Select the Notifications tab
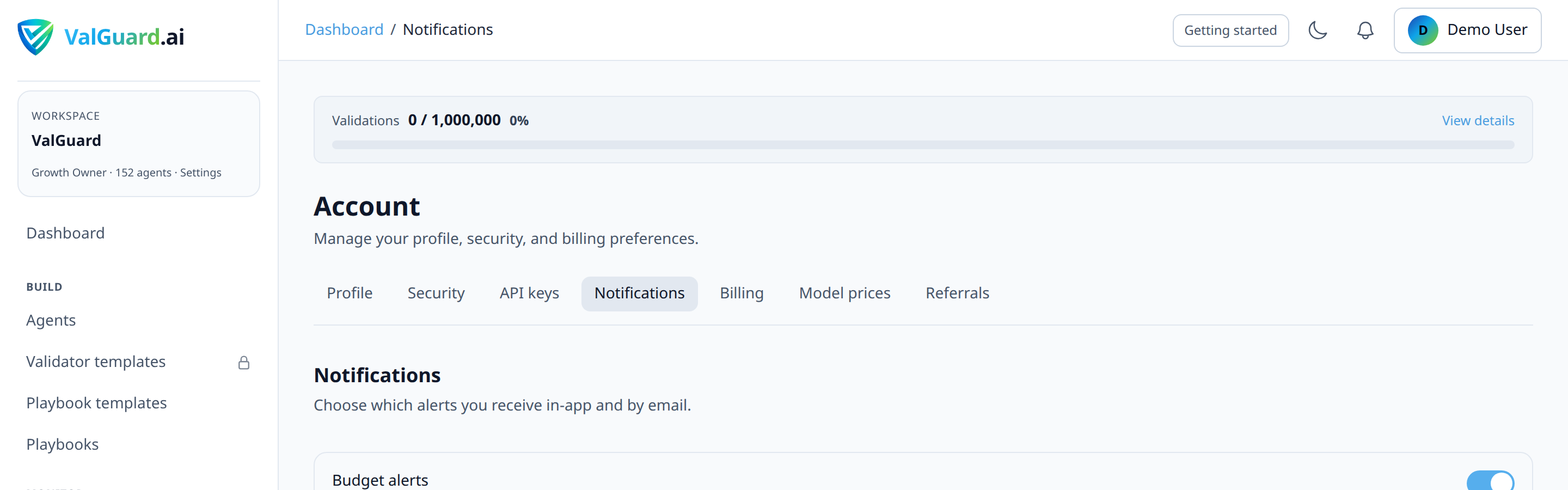Viewport: 1568px width, 490px height. click(x=639, y=293)
